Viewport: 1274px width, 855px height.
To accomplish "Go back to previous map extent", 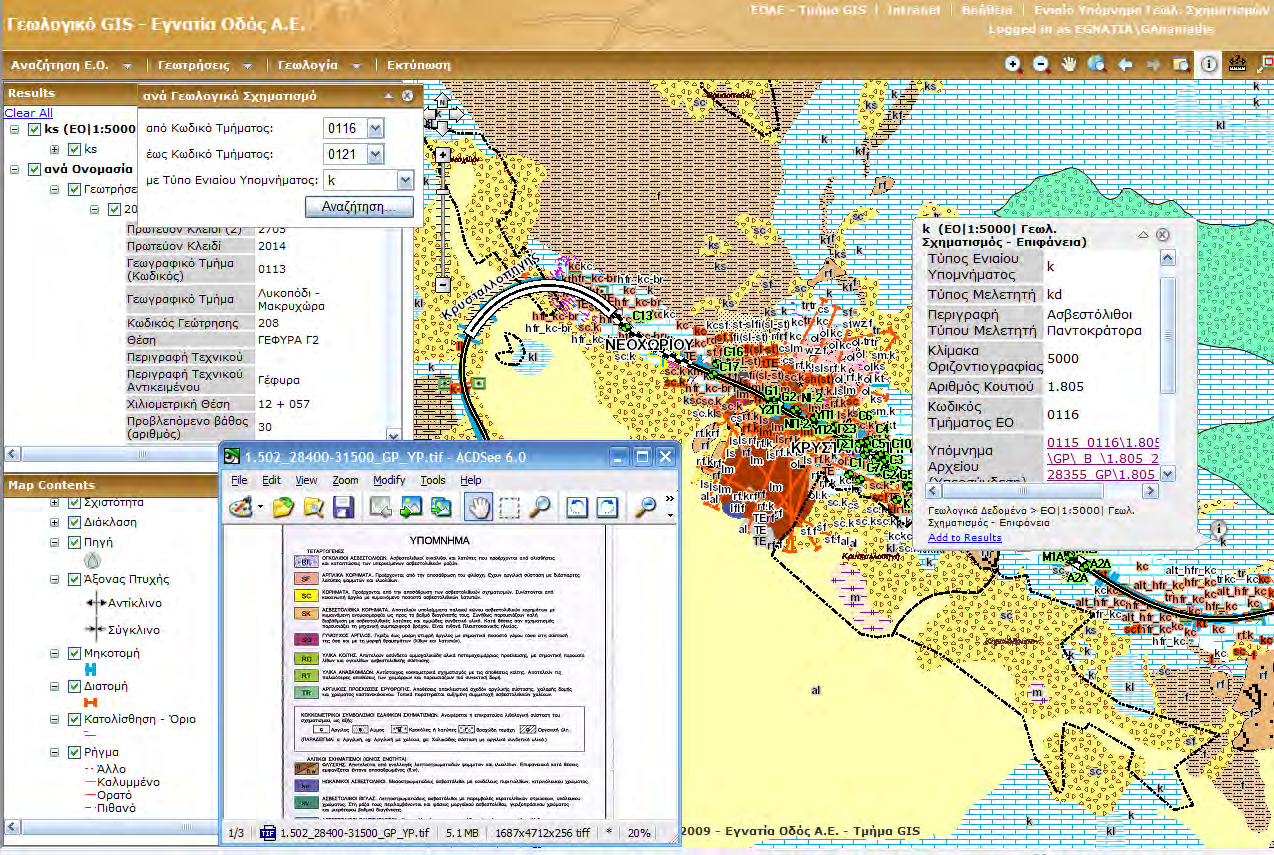I will coord(1125,64).
